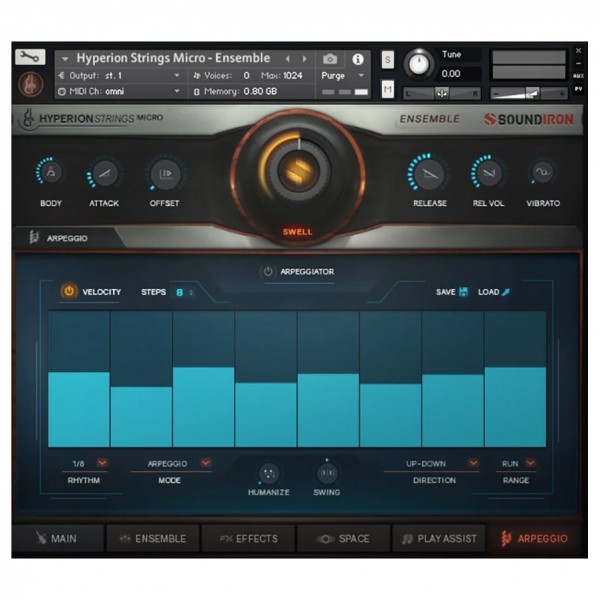Click the Steps value 8
The height and width of the screenshot is (600, 600).
pos(179,293)
